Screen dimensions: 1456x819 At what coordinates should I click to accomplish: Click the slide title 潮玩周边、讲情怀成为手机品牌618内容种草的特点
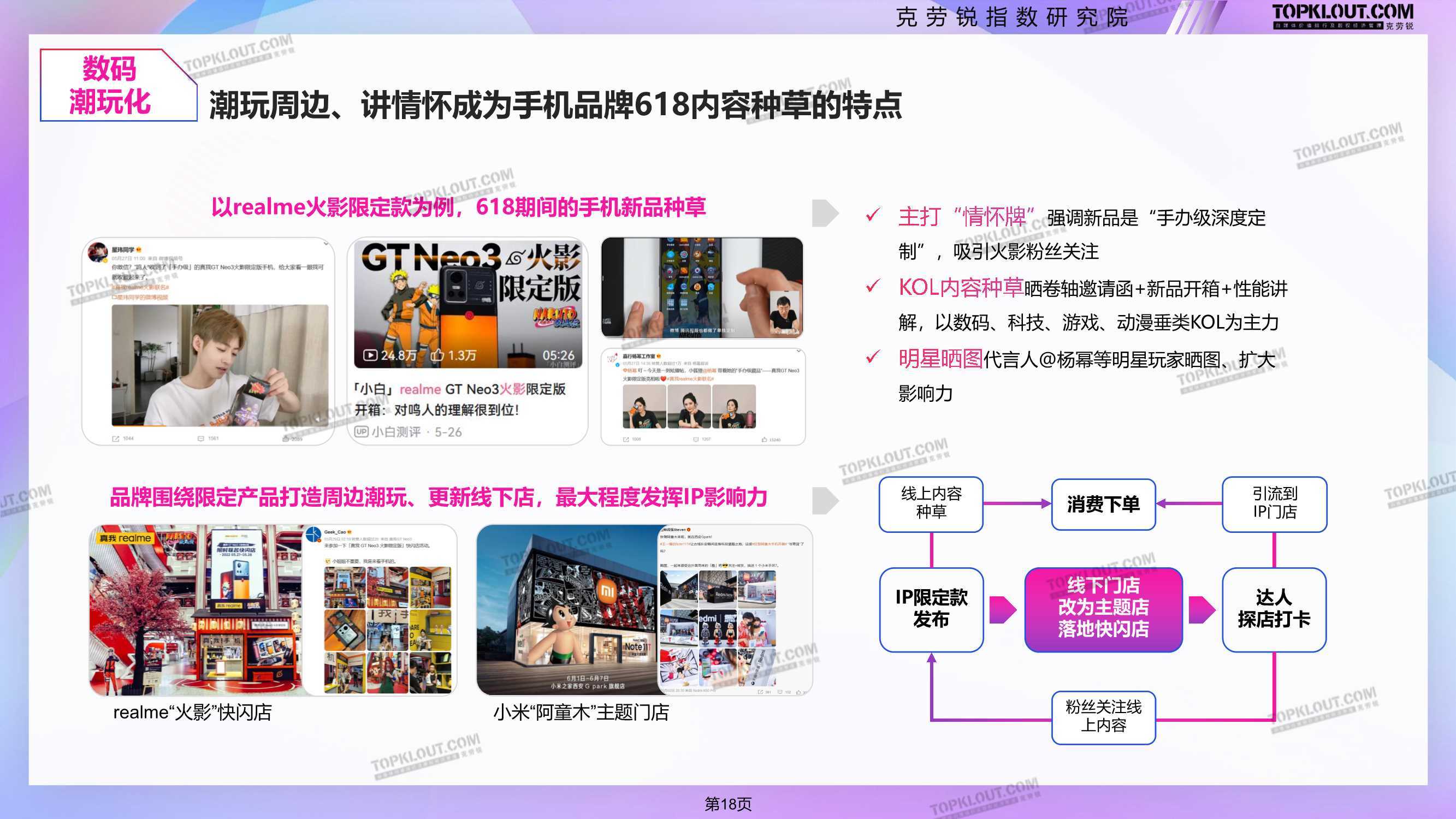pos(555,105)
